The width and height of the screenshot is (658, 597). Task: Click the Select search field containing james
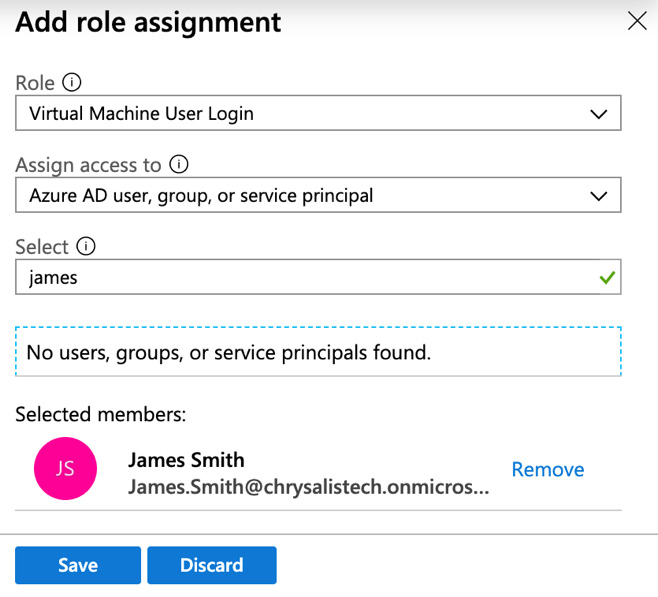pyautogui.click(x=300, y=278)
